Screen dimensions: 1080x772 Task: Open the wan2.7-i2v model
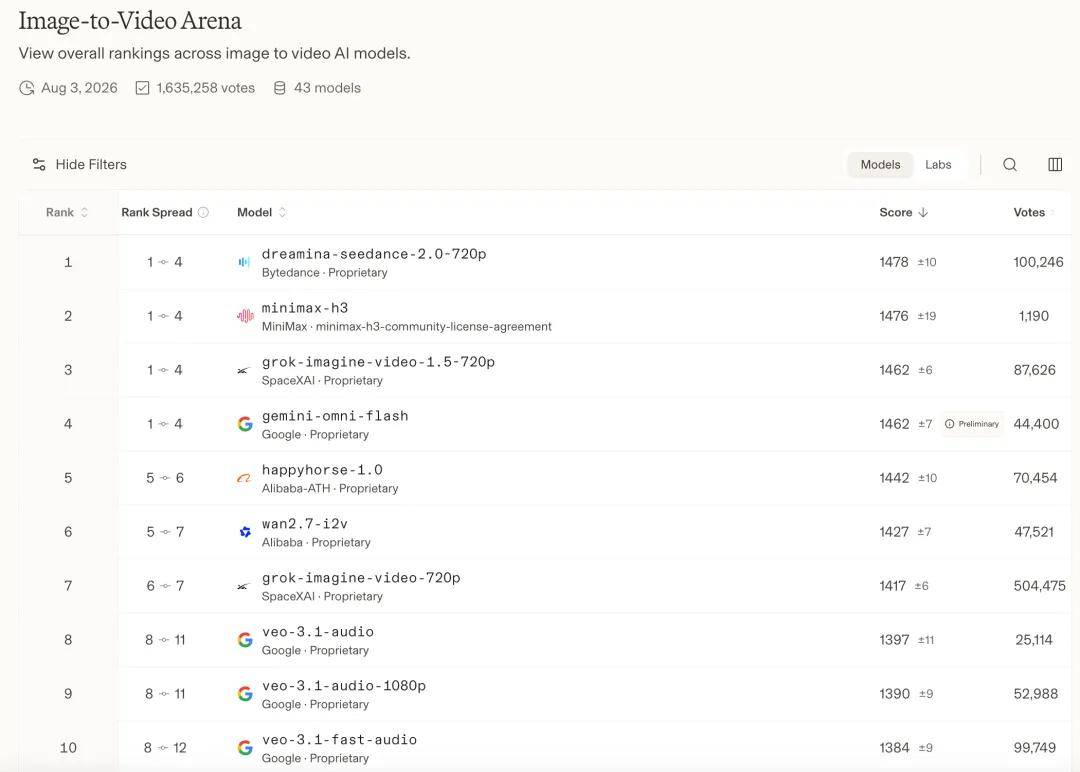pos(304,523)
